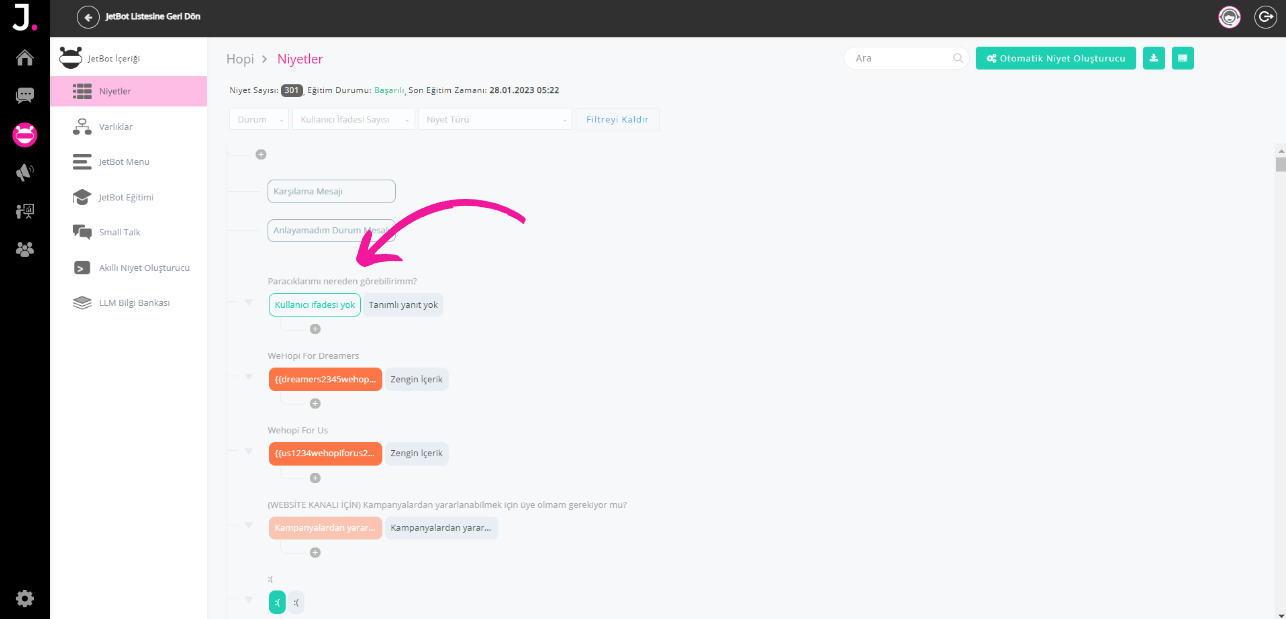Click the search magnifier icon

coord(957,58)
